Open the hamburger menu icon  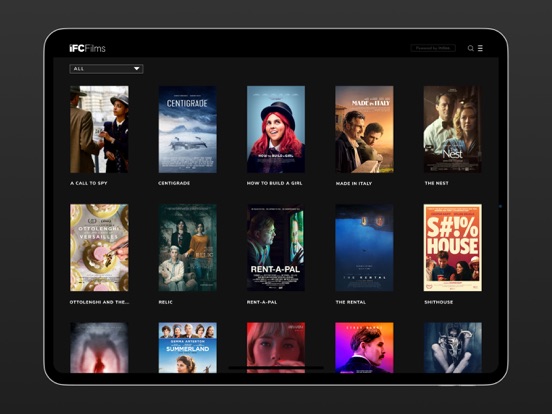pos(480,48)
